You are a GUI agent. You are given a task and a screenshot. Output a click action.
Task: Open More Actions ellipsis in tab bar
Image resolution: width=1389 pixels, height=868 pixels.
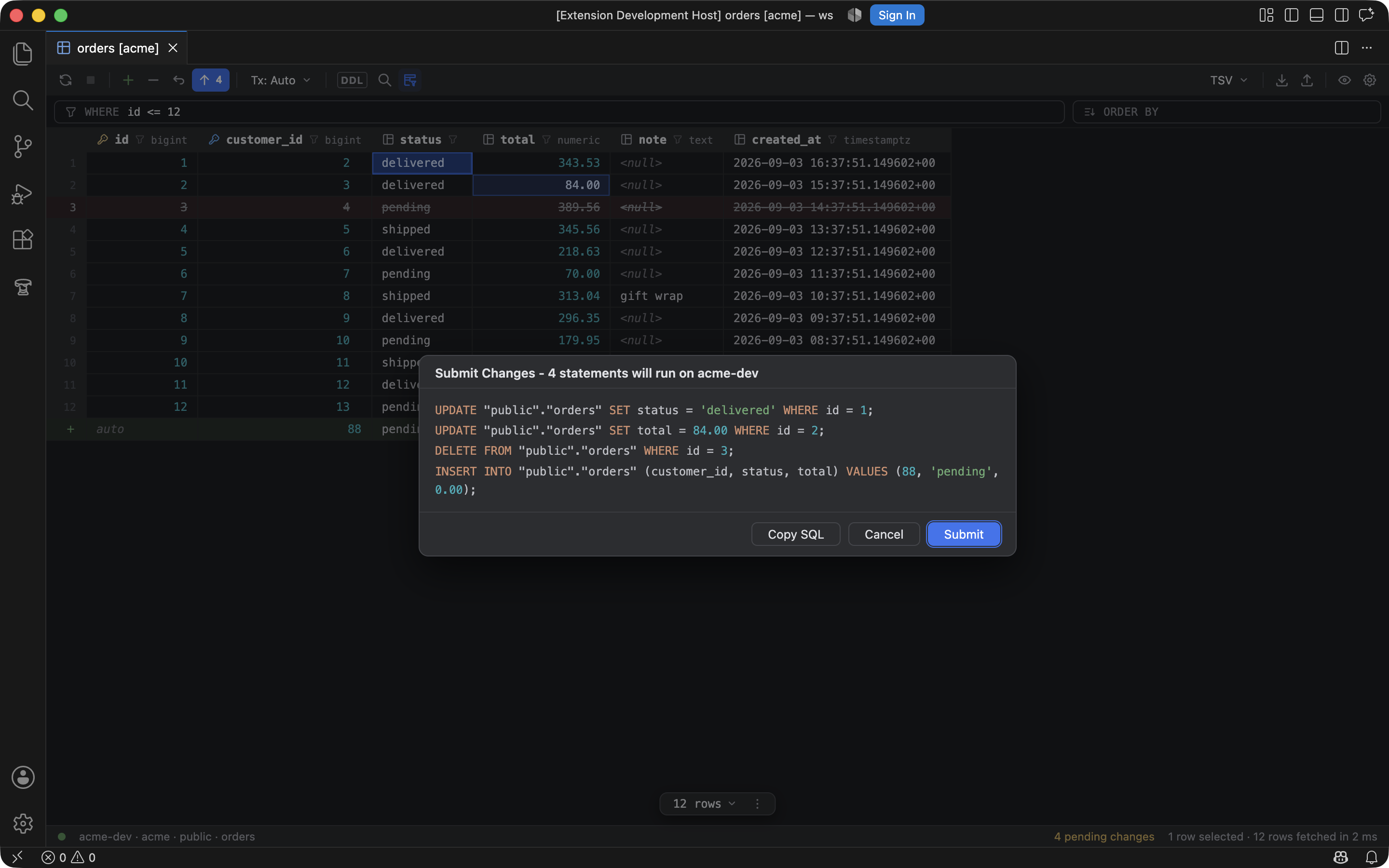click(1367, 48)
